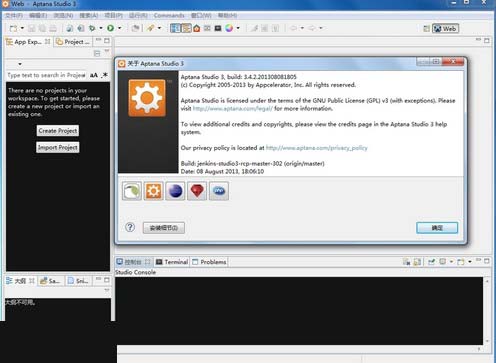
Task: Open the 文件(F) menu
Action: (x=14, y=16)
